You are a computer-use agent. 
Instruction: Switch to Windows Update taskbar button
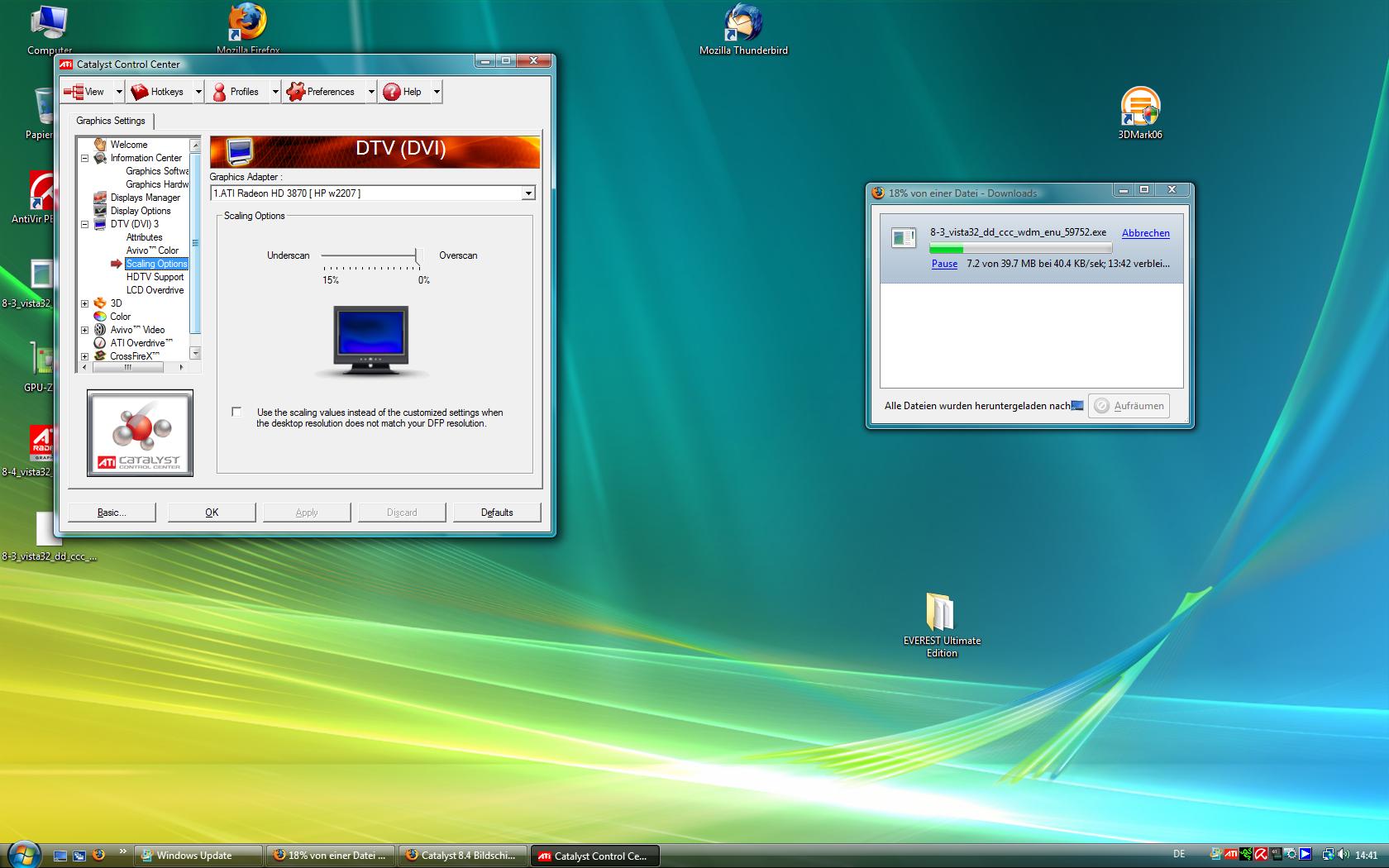(x=198, y=856)
